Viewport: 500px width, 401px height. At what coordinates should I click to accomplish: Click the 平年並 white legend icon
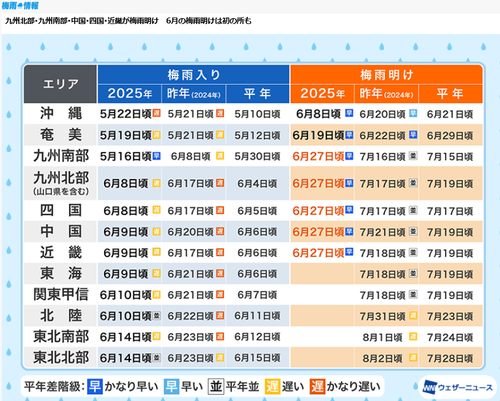216,386
